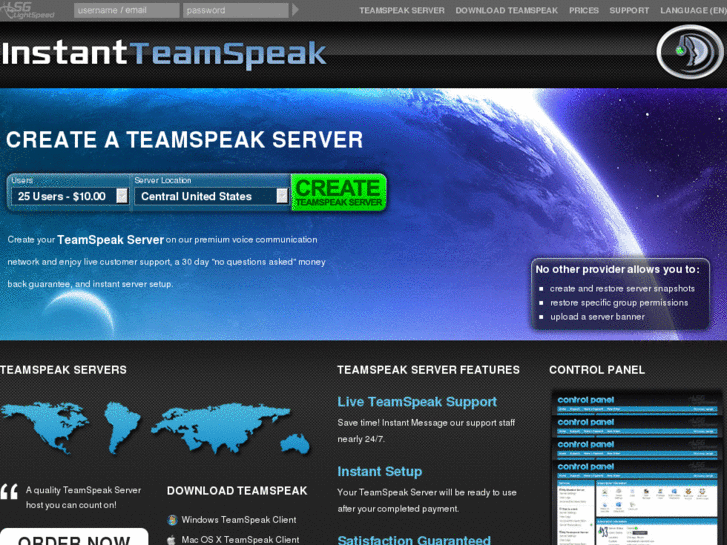Screen dimensions: 727x545
Task: Focus the username / email field
Action: (127, 10)
